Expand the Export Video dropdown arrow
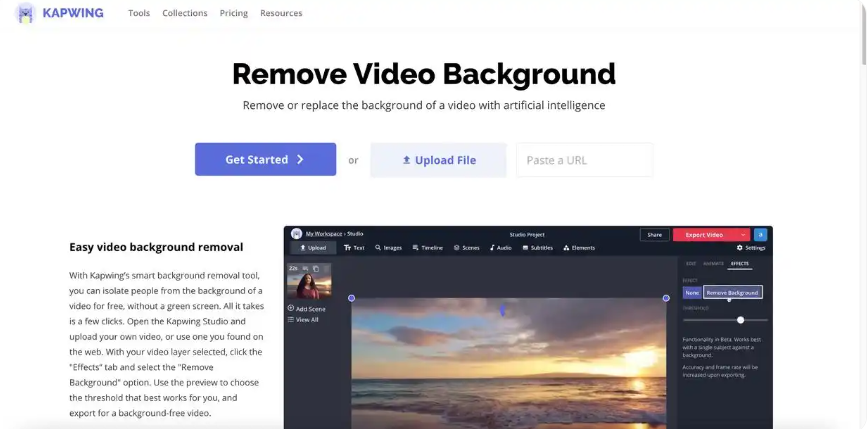The width and height of the screenshot is (868, 429). (x=743, y=234)
